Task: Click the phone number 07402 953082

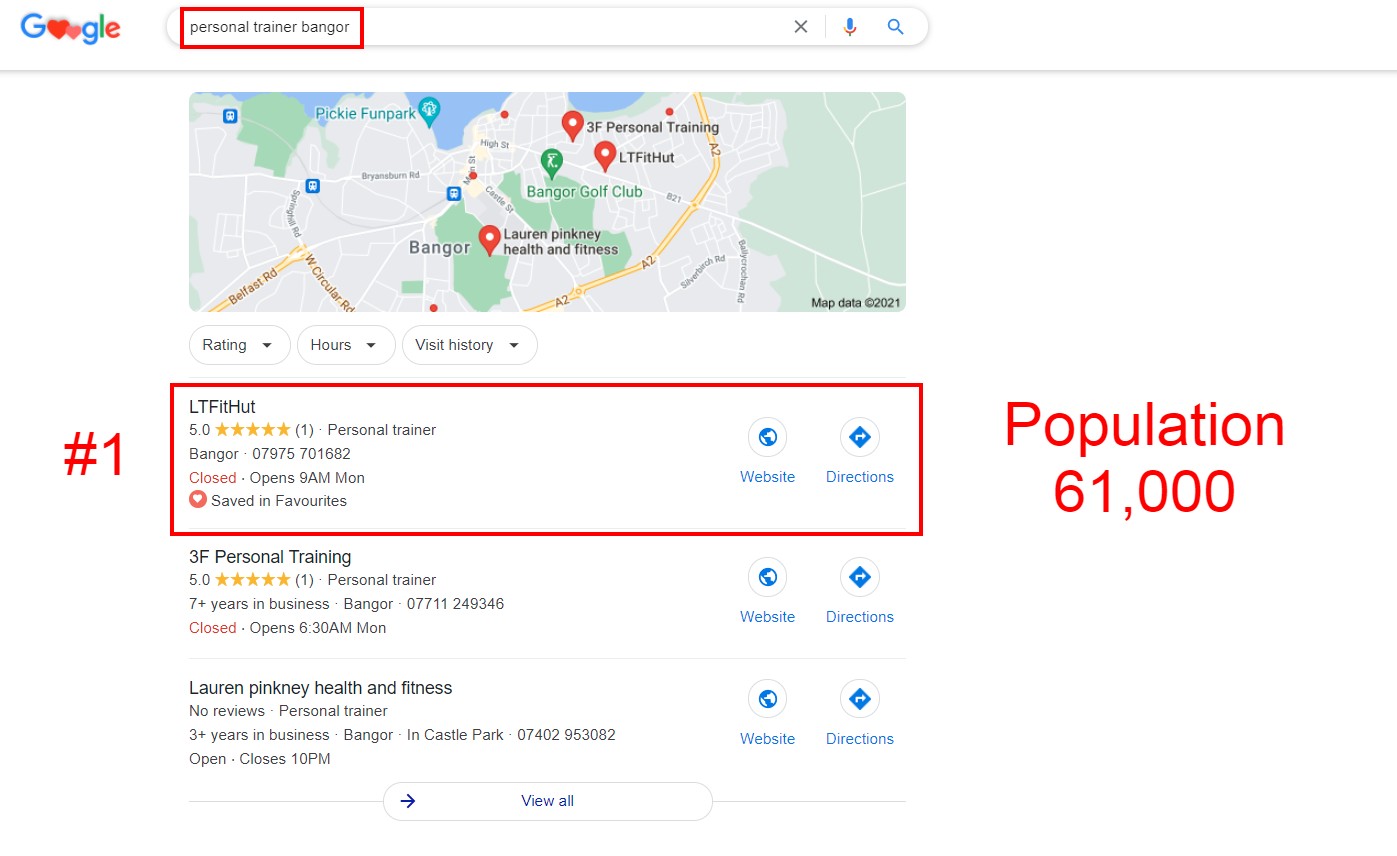Action: (567, 735)
